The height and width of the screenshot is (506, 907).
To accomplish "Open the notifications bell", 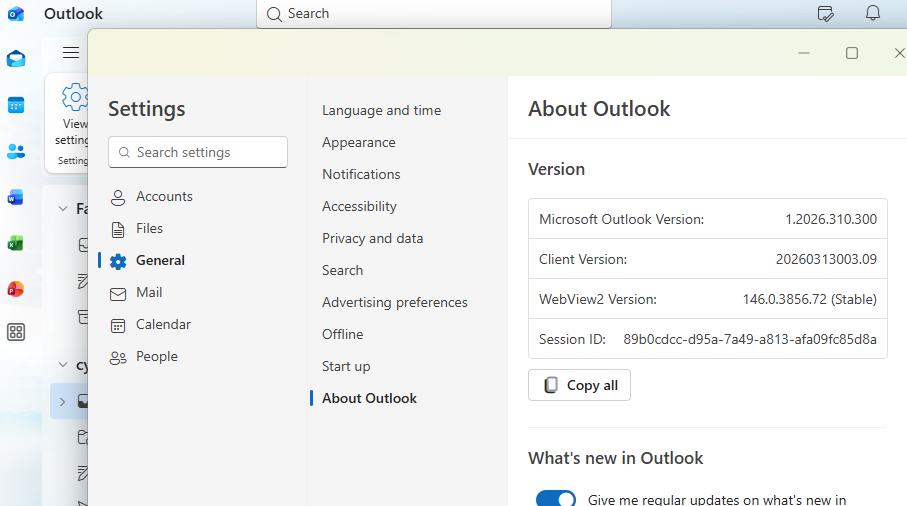I will point(873,13).
